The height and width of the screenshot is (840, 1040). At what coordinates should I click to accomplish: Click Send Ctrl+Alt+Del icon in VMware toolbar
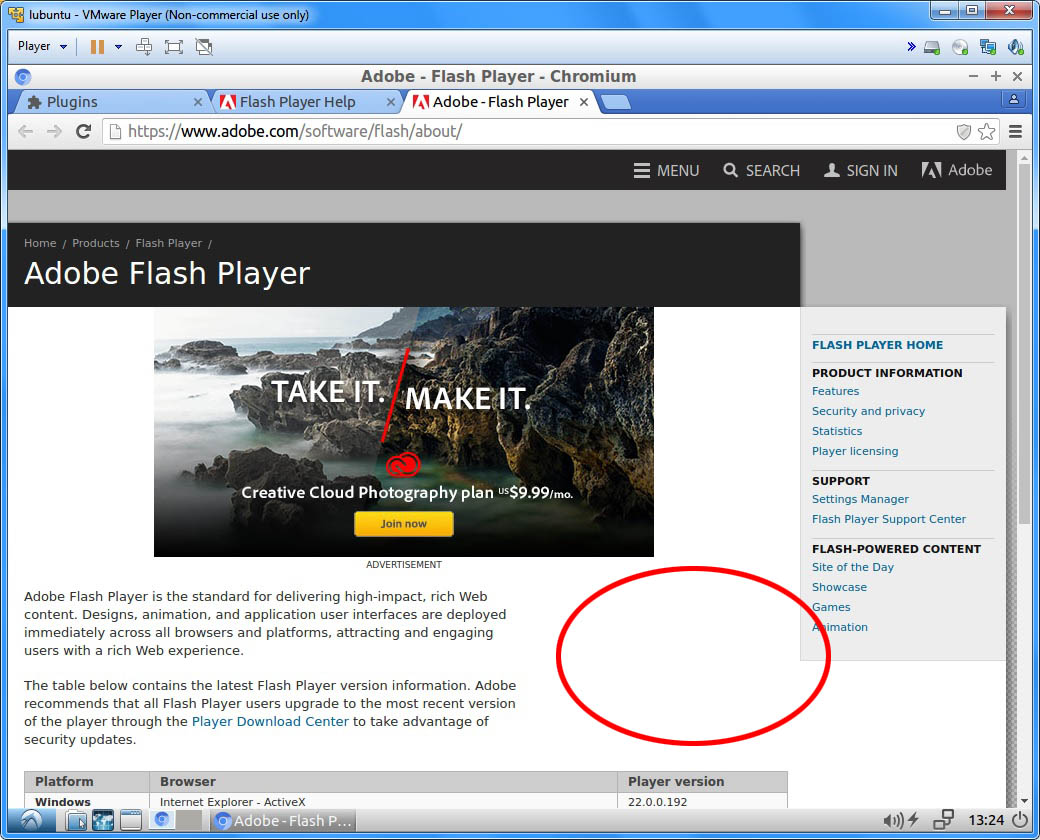(144, 46)
